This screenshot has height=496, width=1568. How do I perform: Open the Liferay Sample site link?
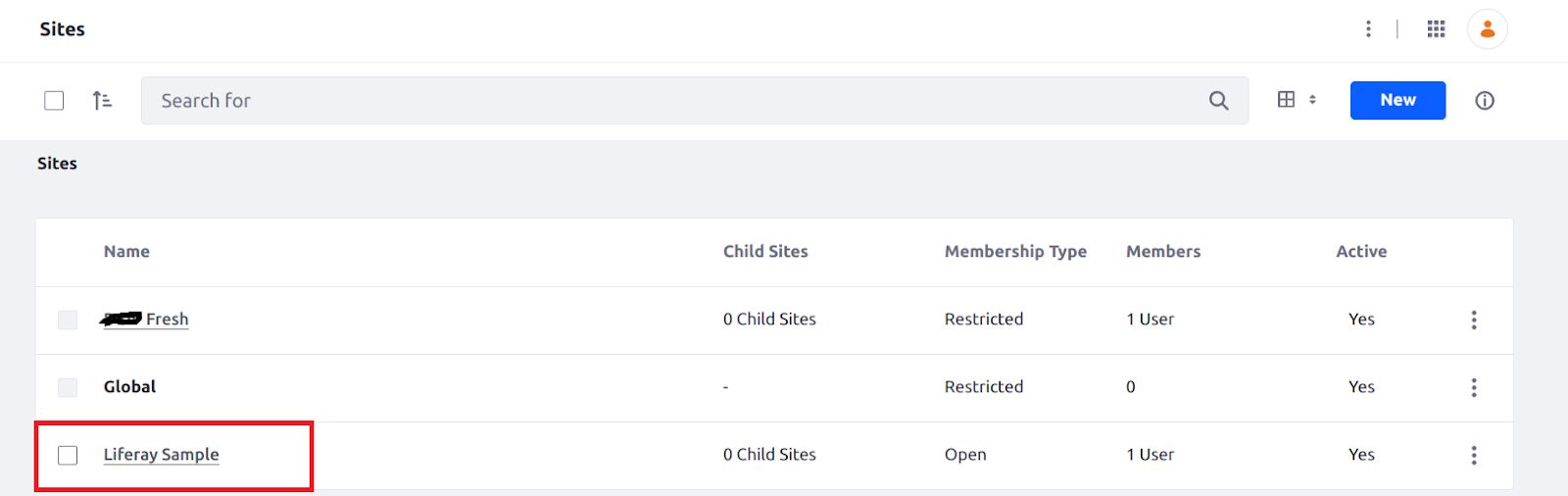coord(162,454)
